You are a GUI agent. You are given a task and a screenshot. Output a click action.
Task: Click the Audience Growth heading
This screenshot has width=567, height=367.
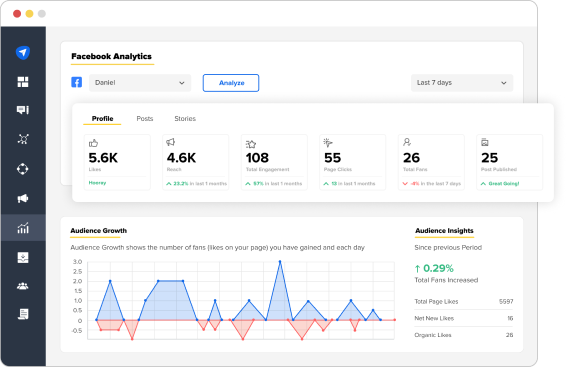click(98, 231)
